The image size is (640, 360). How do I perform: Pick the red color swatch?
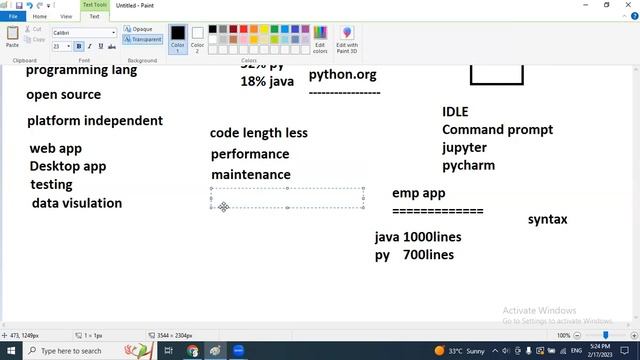tap(244, 29)
